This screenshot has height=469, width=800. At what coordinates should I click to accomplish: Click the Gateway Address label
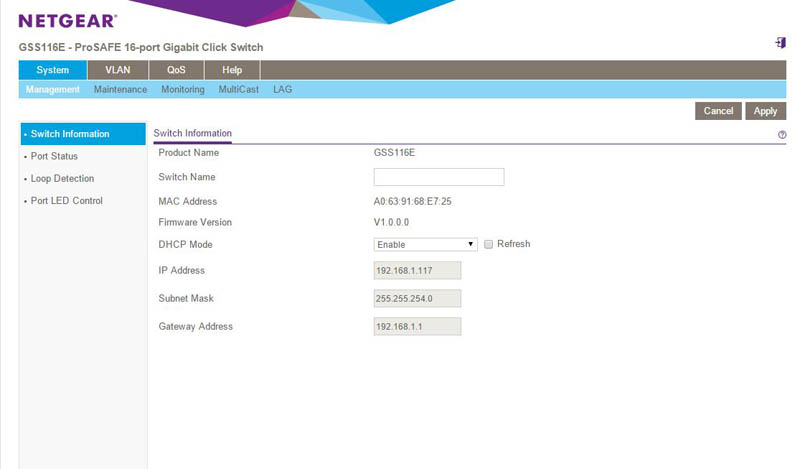[195, 327]
